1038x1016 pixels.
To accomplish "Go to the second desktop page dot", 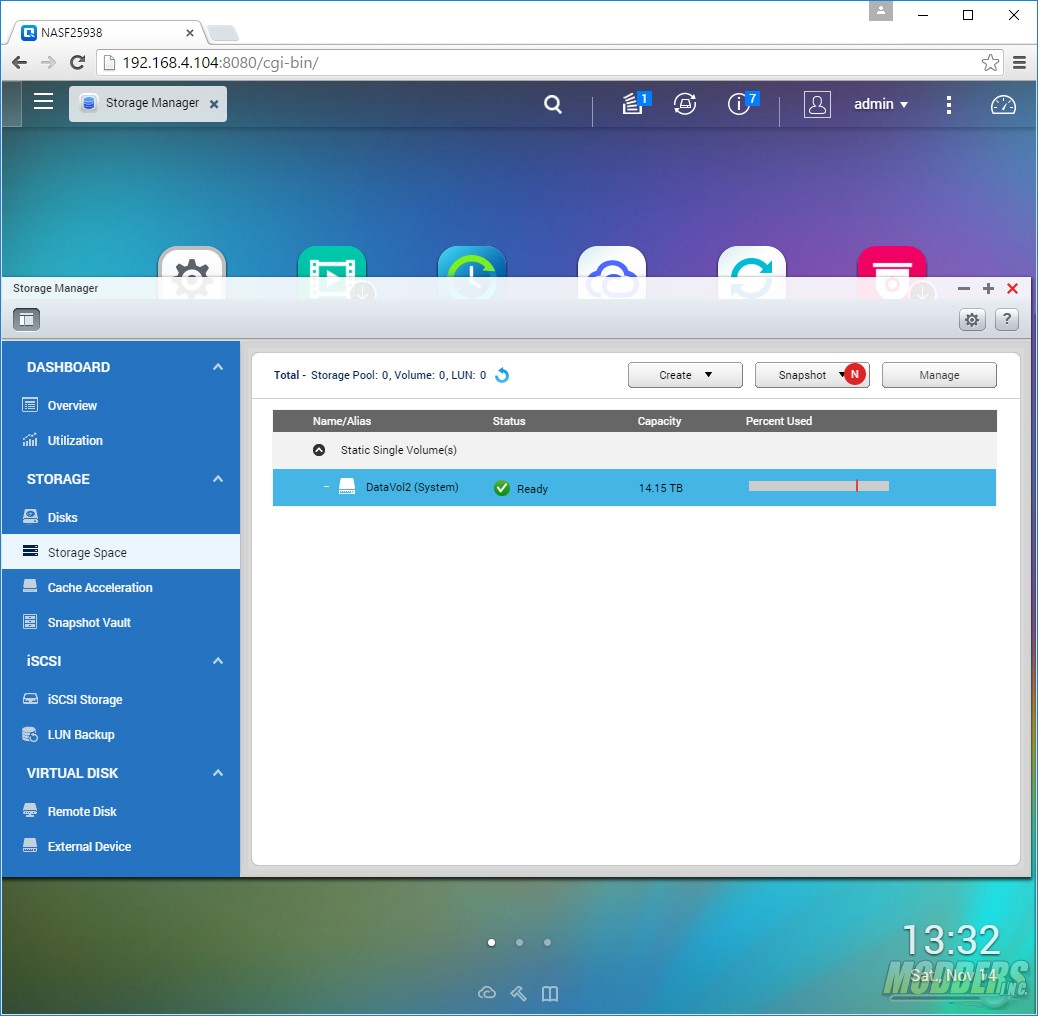I will pyautogui.click(x=519, y=943).
